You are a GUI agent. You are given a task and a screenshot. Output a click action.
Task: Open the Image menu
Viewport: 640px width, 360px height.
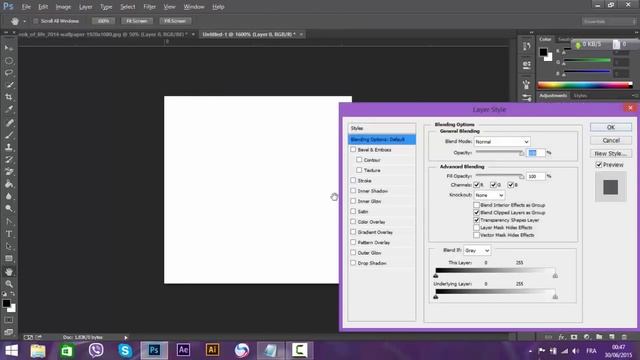tap(63, 7)
